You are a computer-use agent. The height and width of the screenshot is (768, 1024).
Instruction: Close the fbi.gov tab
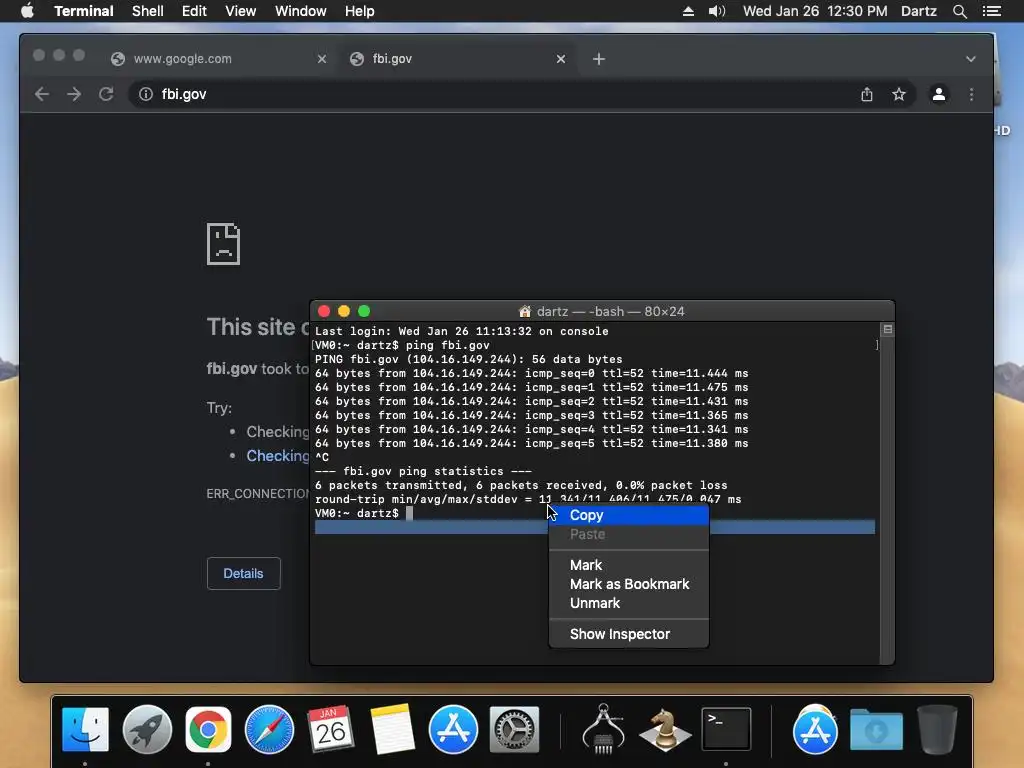point(560,59)
